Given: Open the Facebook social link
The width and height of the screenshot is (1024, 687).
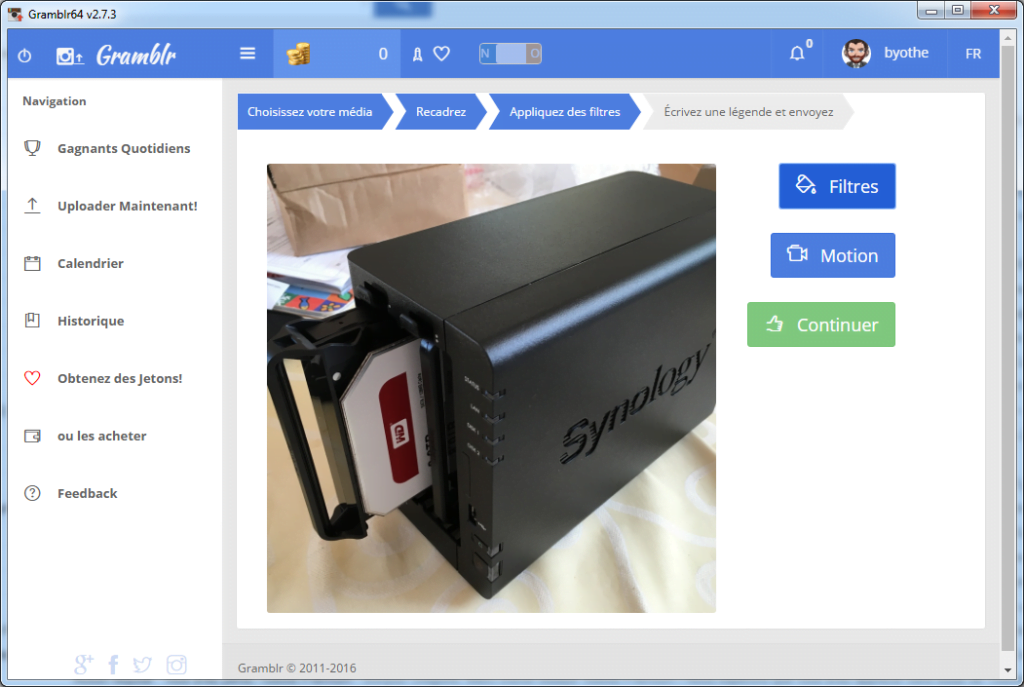Looking at the screenshot, I should [x=113, y=664].
